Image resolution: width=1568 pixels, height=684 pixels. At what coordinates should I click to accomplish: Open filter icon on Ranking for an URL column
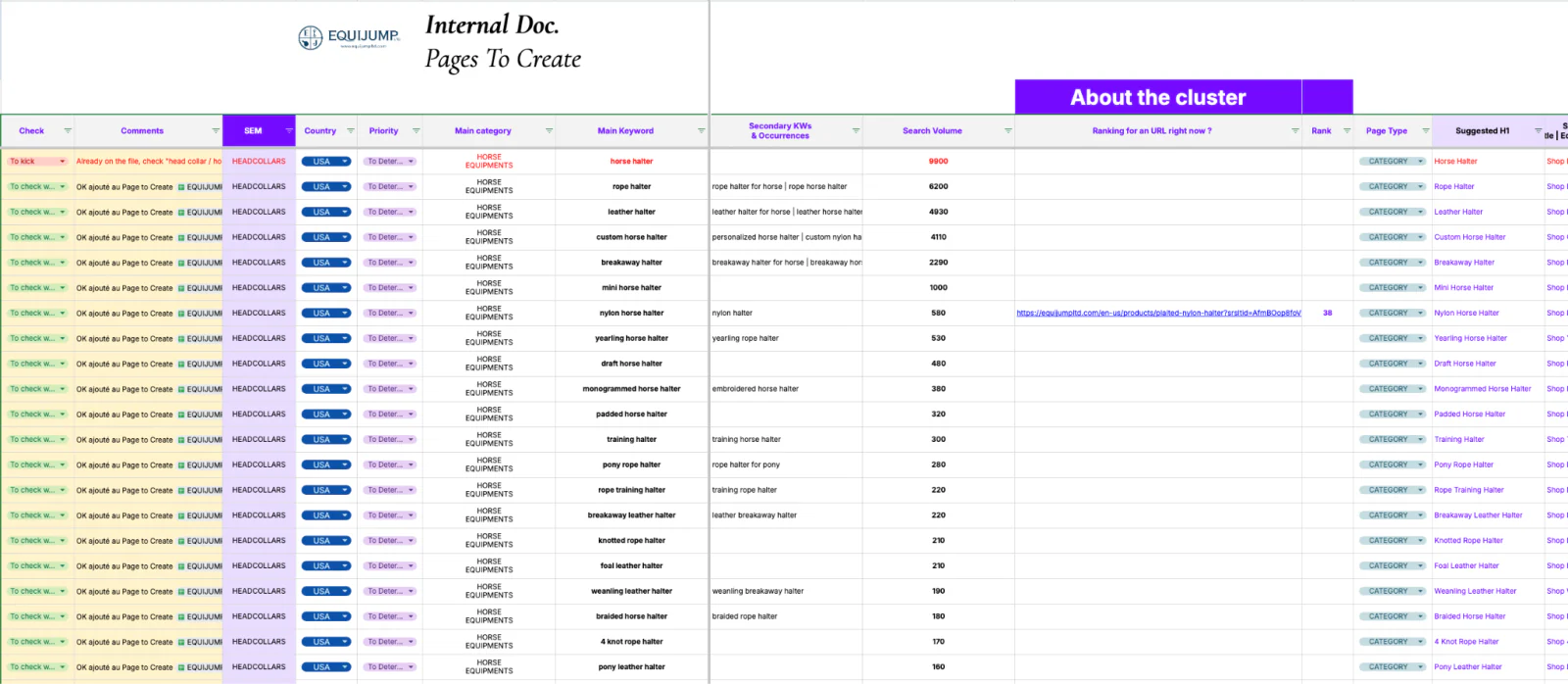1295,130
